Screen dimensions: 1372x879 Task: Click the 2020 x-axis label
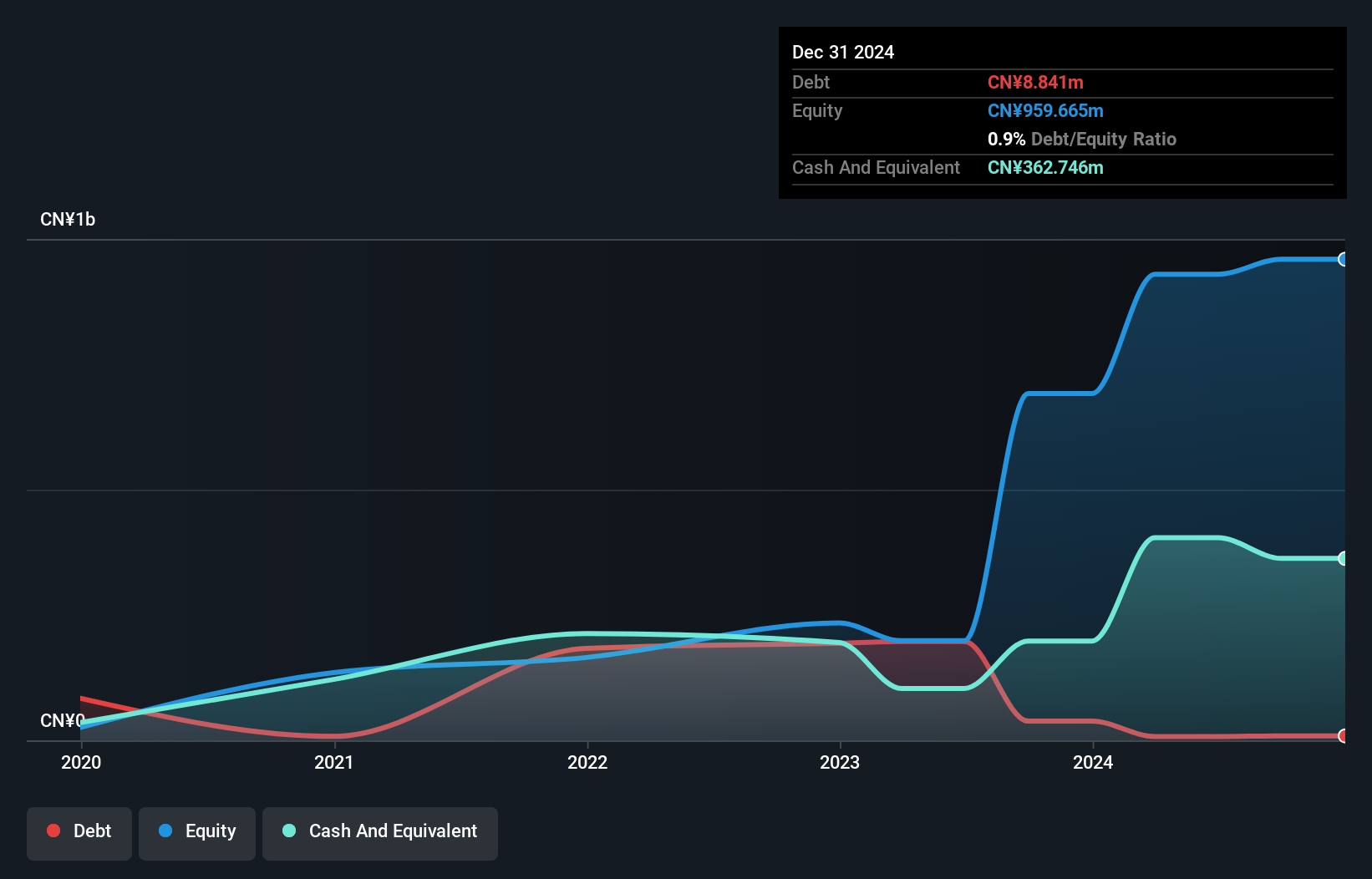81,762
